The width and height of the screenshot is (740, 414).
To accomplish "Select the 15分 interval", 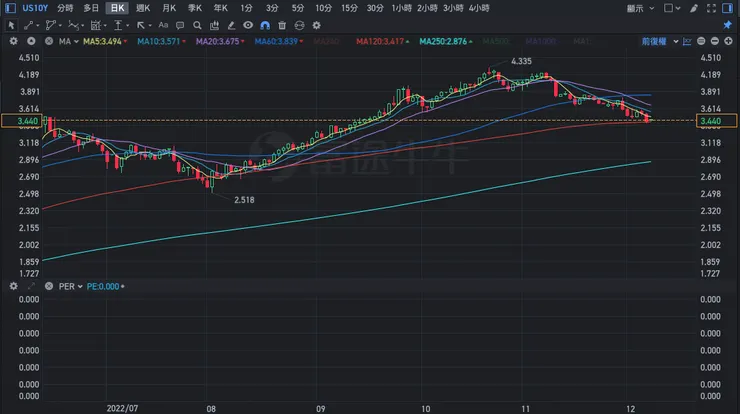I will point(349,8).
